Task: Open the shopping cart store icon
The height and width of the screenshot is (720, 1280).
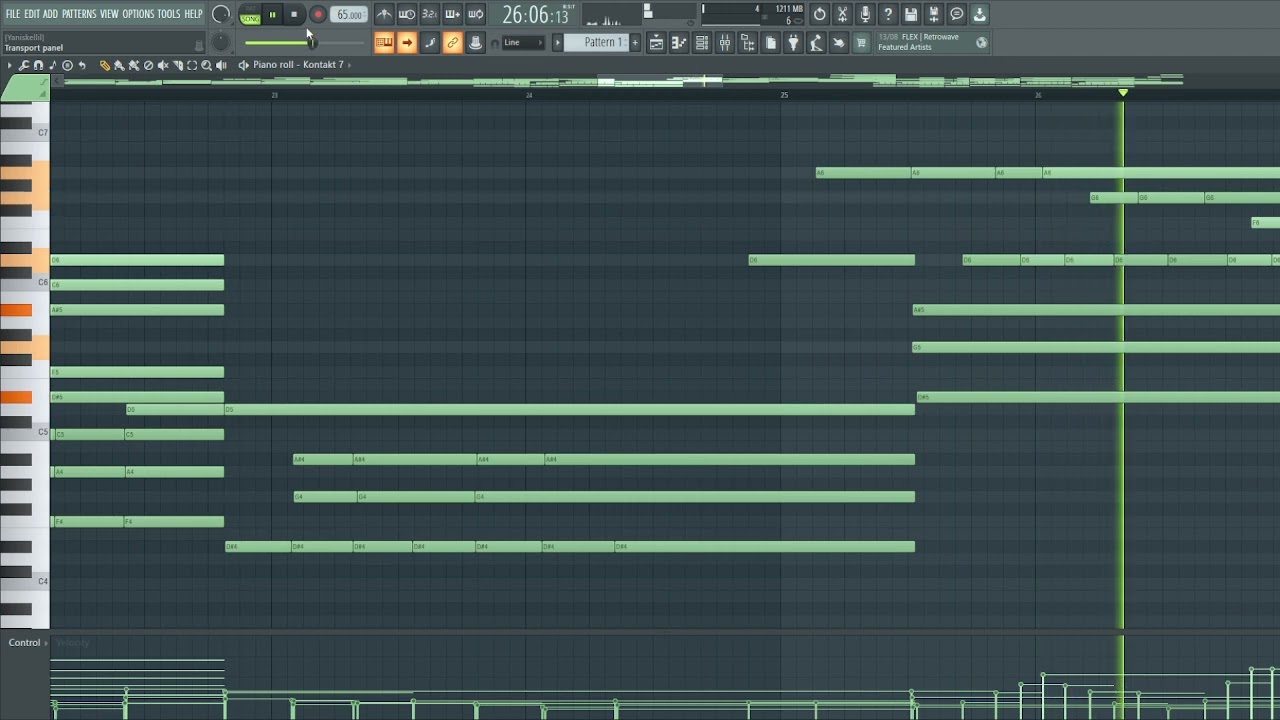Action: coord(861,42)
